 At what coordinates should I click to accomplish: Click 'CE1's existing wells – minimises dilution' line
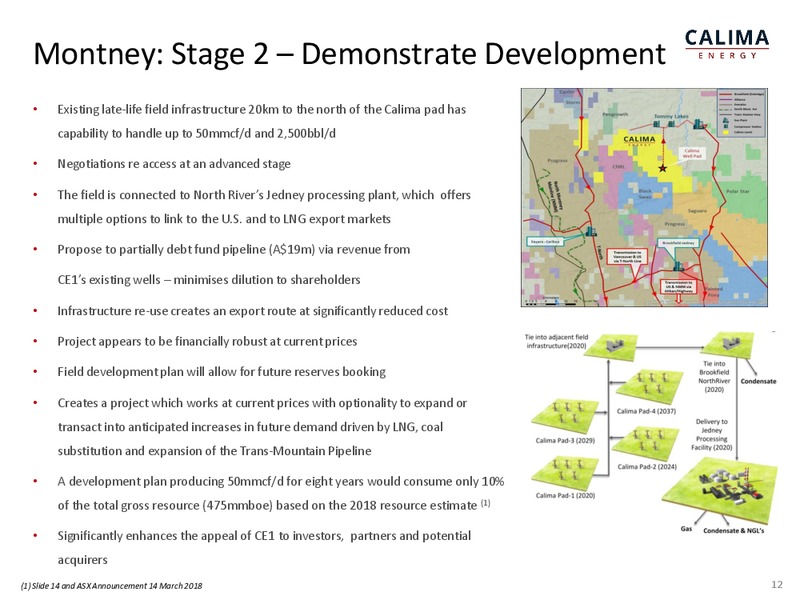point(209,280)
